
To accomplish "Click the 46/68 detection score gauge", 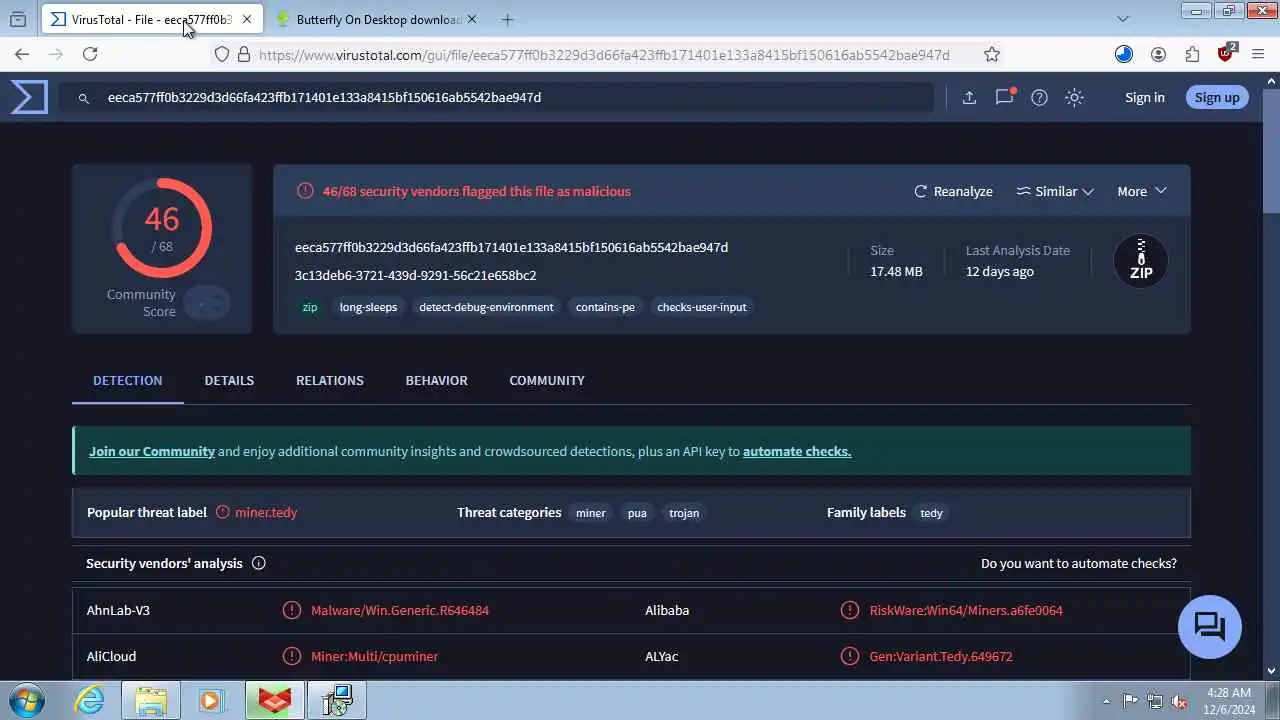I will tap(162, 228).
